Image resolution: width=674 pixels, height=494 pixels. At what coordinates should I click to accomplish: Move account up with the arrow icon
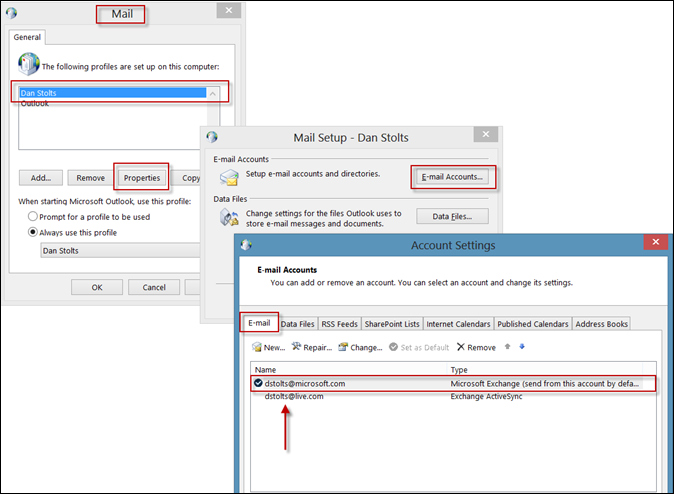(507, 347)
